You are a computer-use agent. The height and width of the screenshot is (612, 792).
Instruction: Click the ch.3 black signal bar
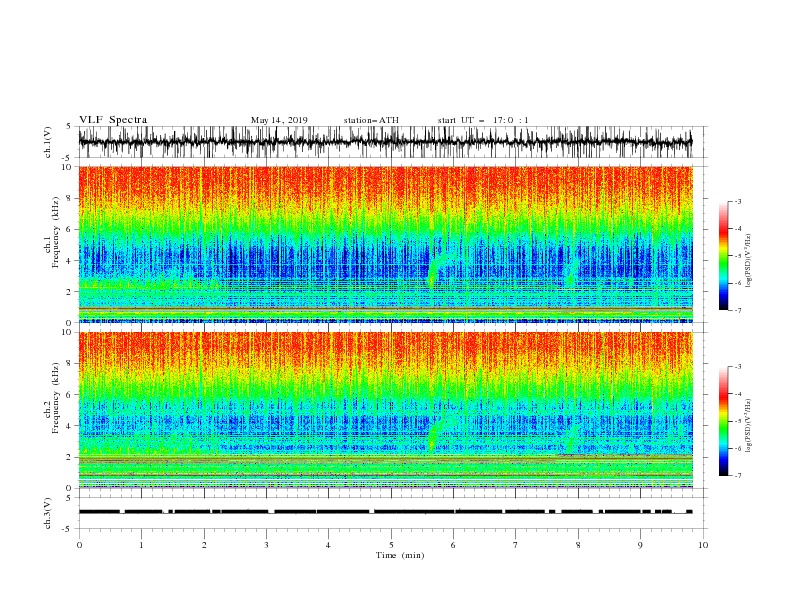tap(385, 512)
